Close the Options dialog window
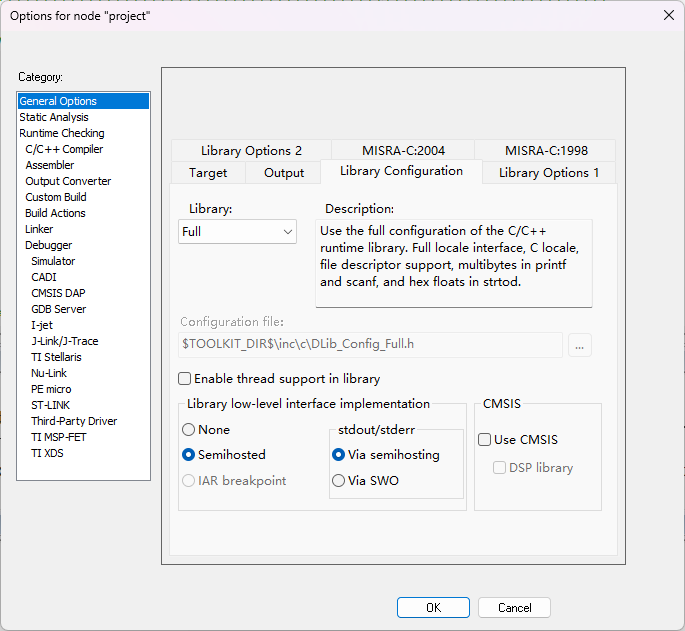 (x=668, y=15)
